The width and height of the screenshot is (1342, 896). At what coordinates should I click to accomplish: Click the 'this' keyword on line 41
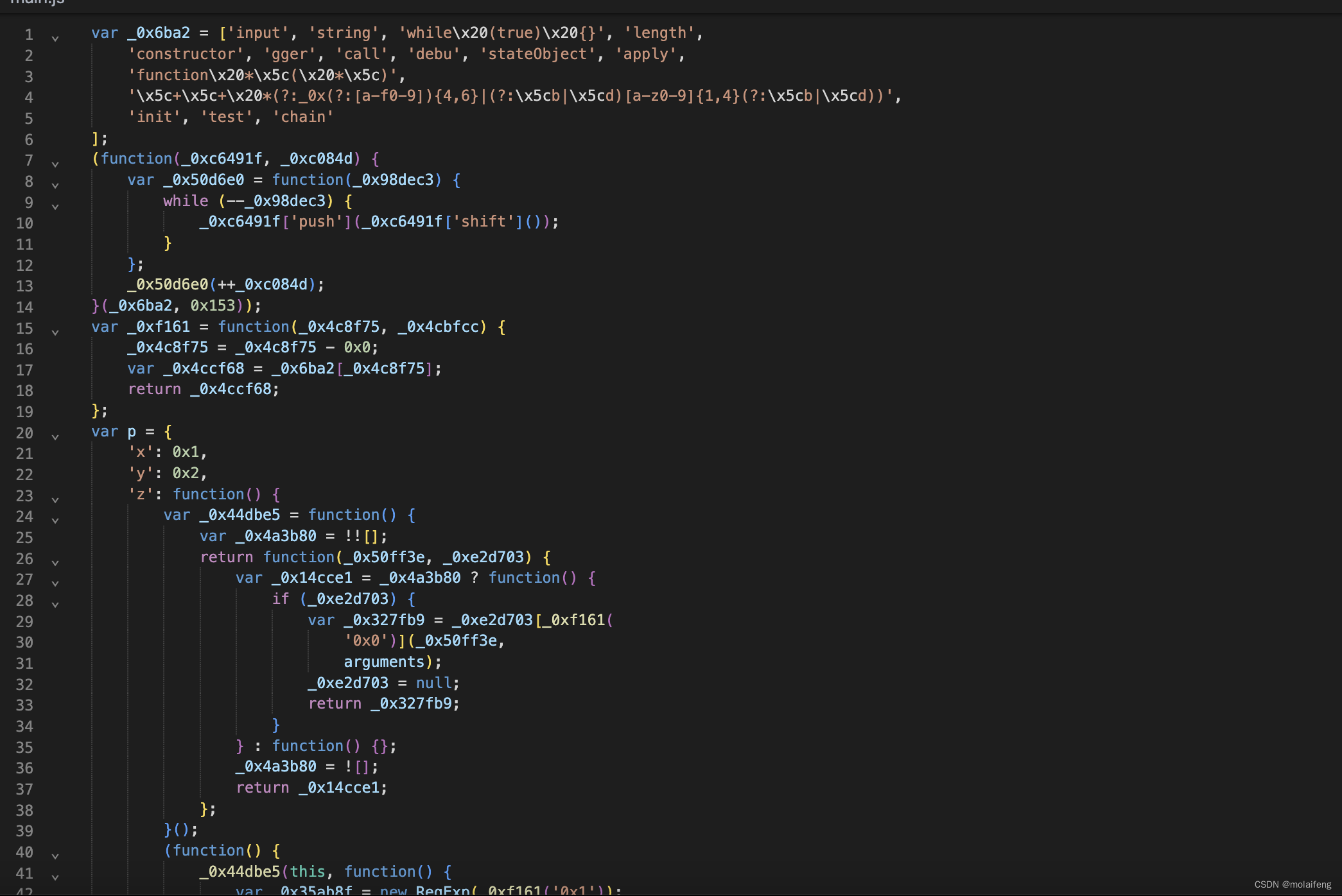(308, 872)
